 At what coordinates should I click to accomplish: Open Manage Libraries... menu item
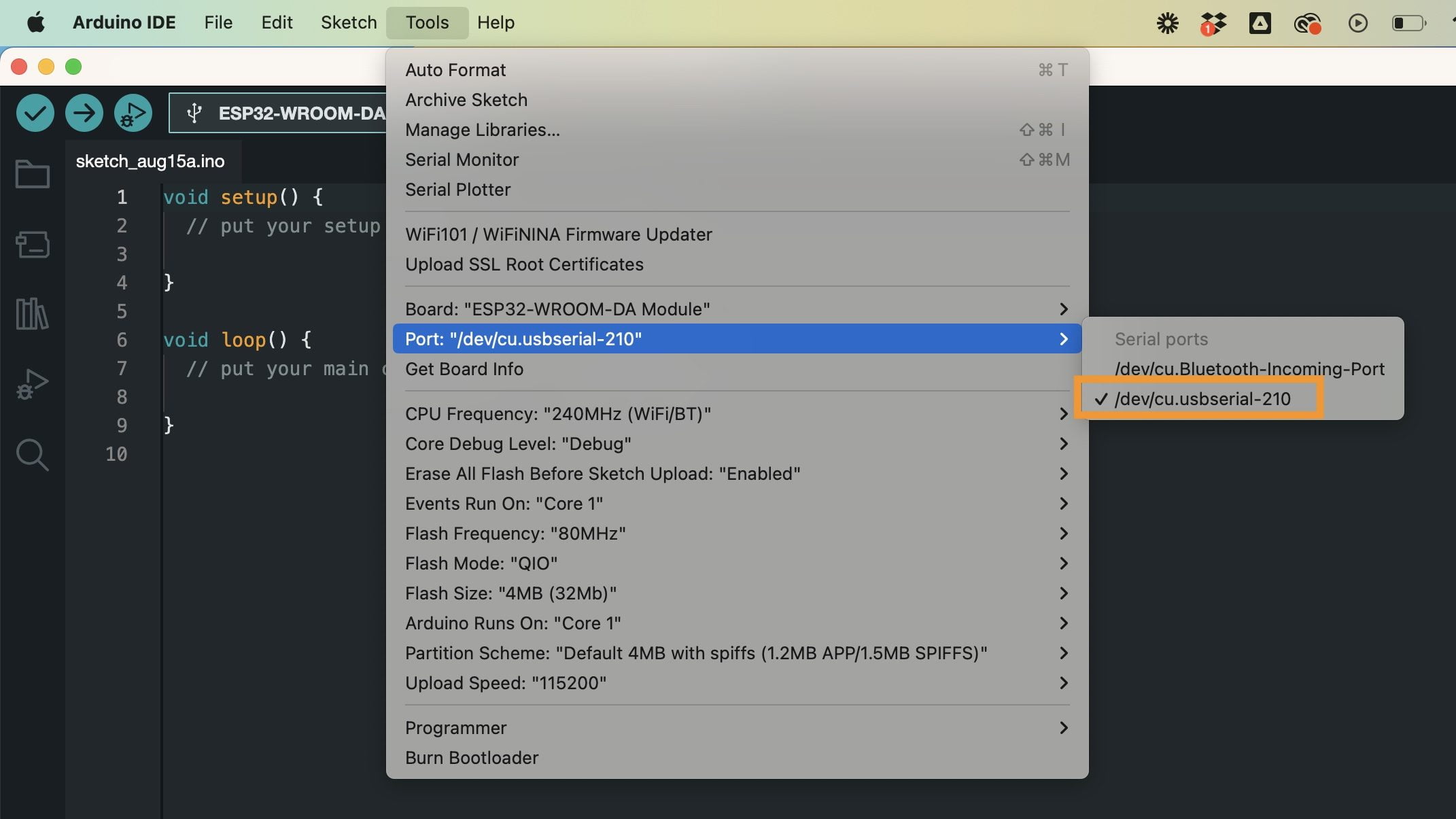pyautogui.click(x=737, y=130)
